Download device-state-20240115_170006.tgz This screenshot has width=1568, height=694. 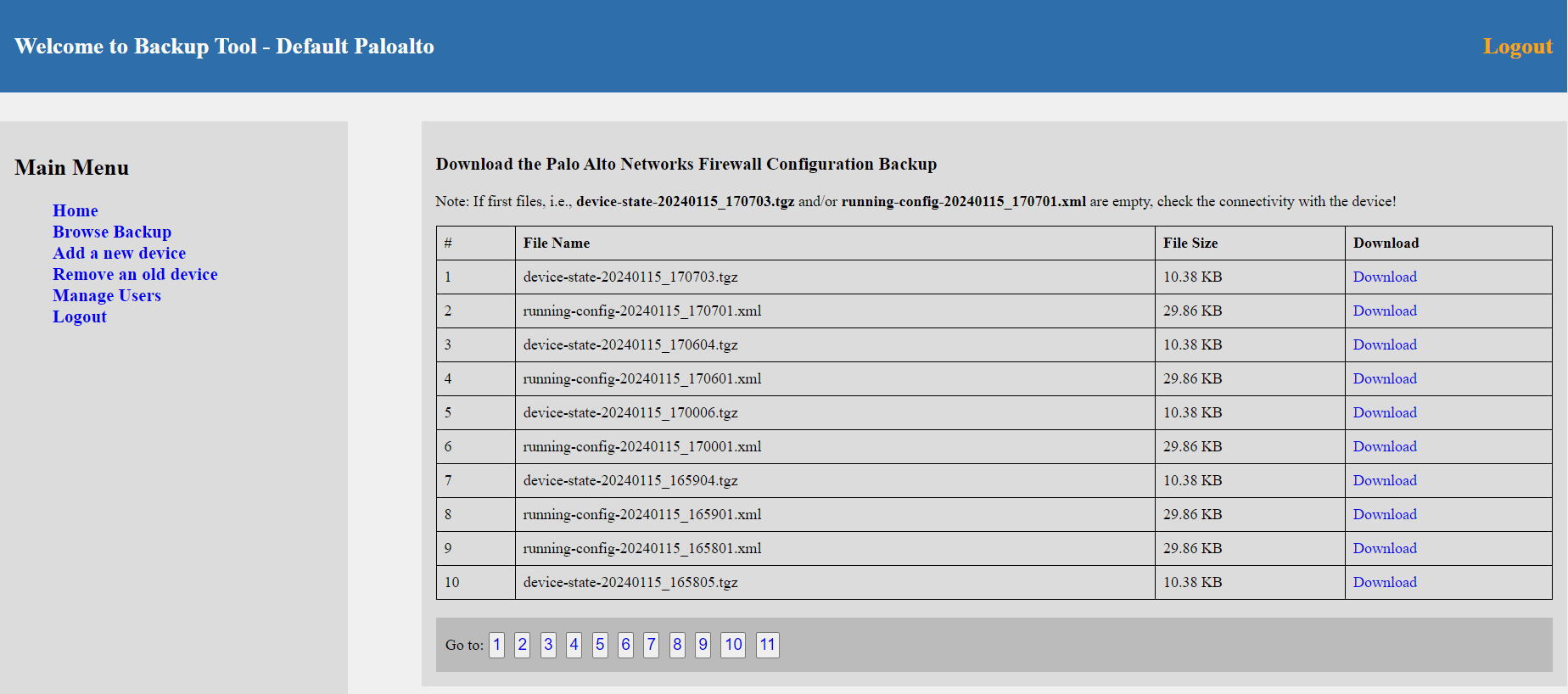[1385, 412]
